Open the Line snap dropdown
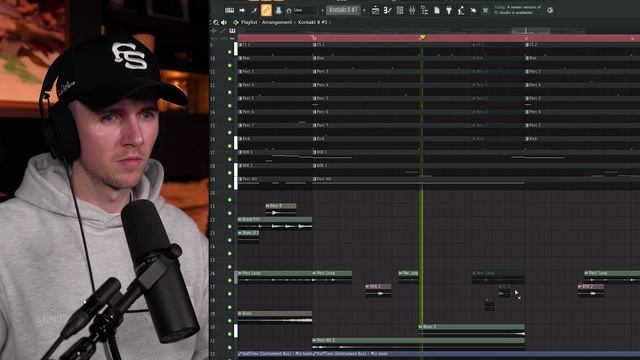640x360 pixels. pos(304,10)
